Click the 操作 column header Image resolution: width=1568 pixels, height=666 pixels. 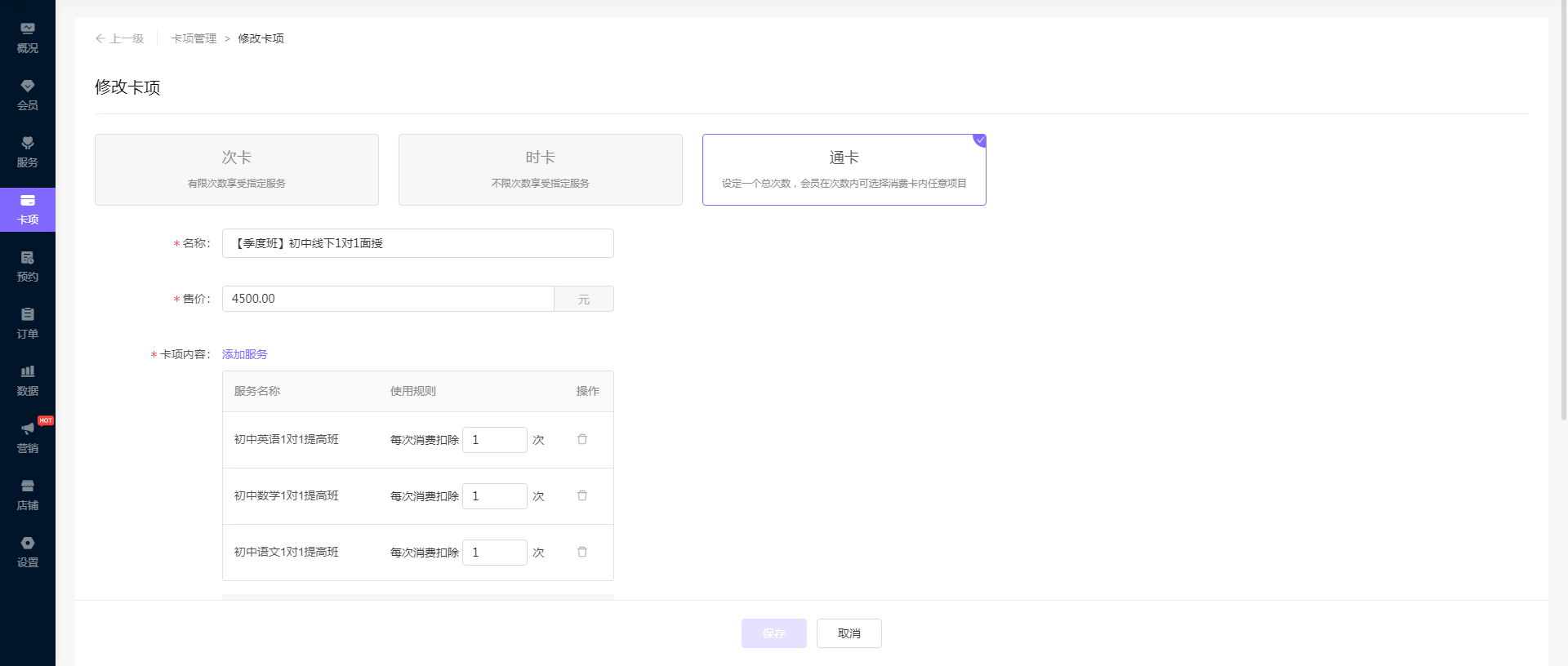[588, 391]
